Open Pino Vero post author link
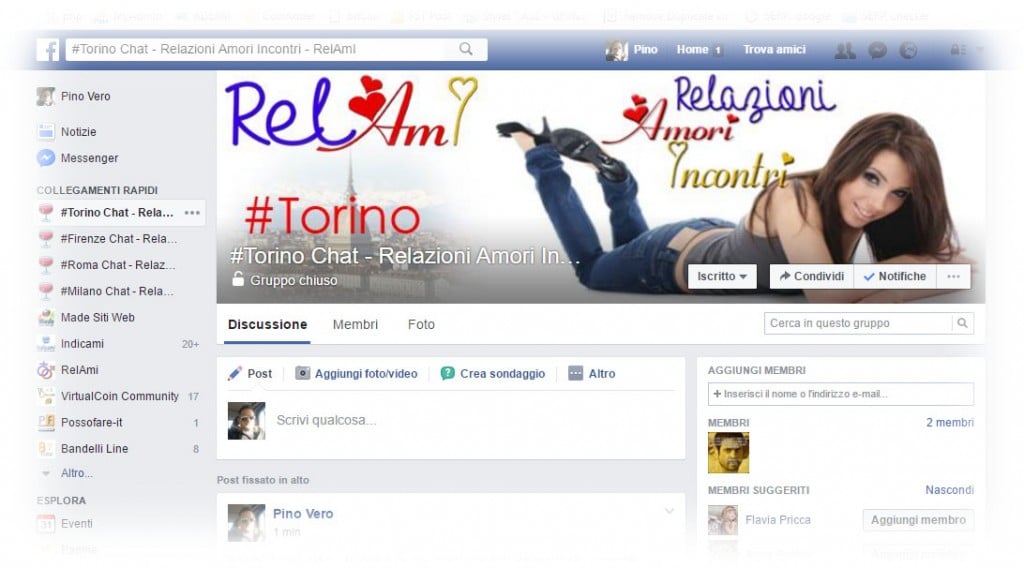The image size is (1024, 568). (x=303, y=514)
